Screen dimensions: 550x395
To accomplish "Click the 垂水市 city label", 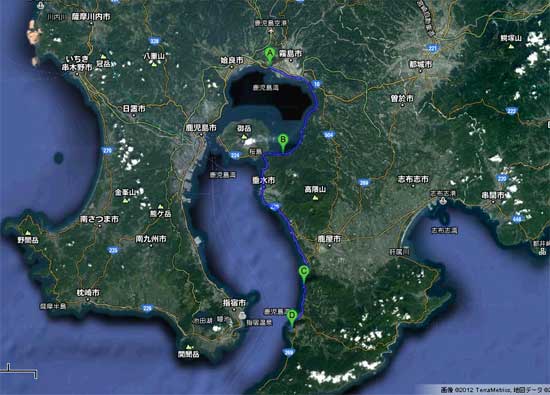I will click(x=264, y=180).
